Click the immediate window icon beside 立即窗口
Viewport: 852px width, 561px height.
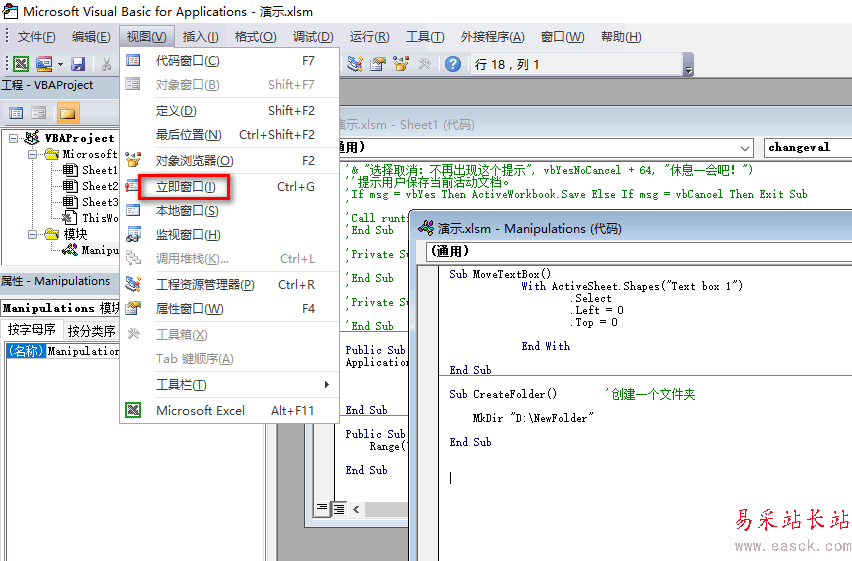click(x=132, y=185)
